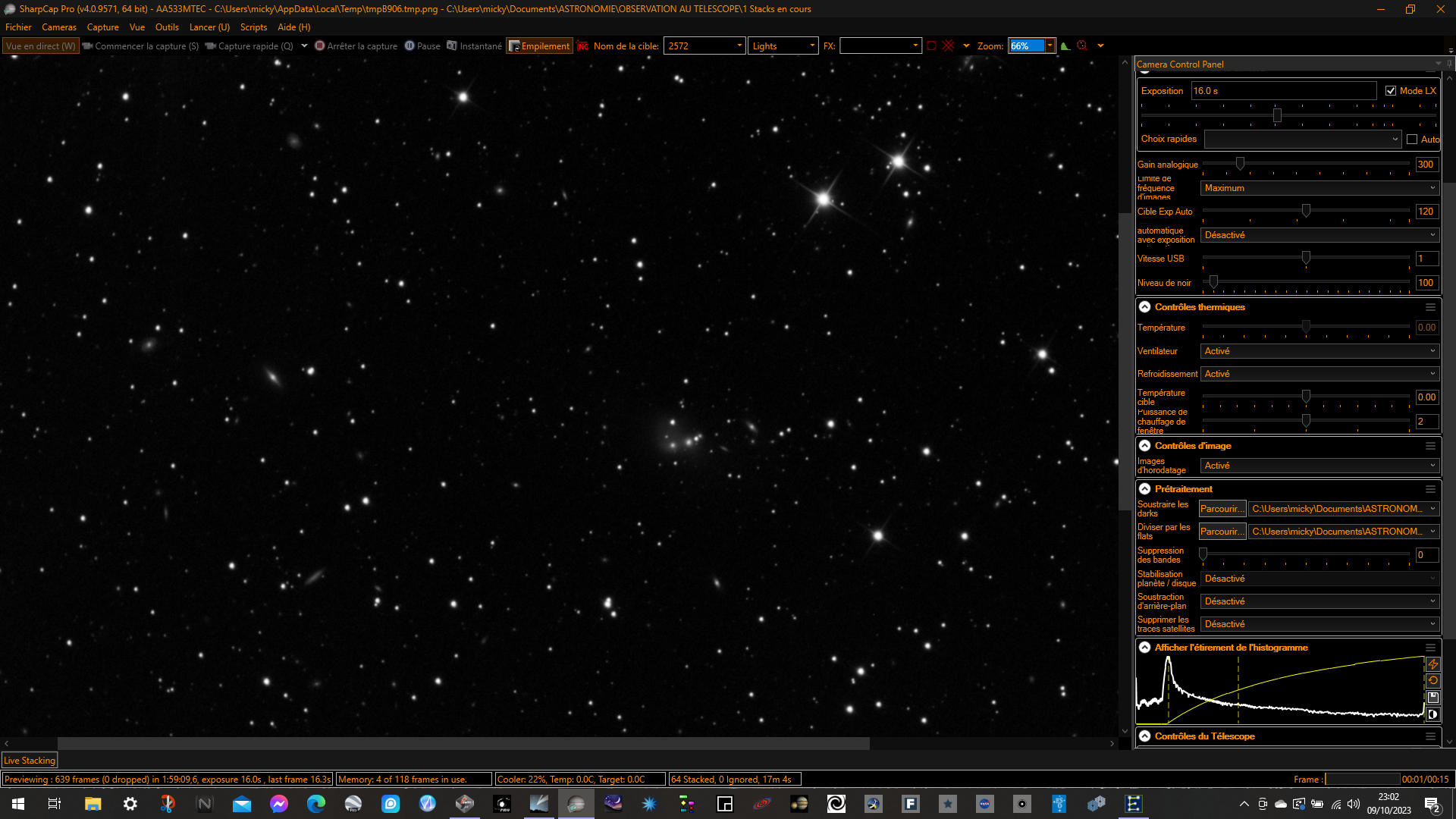Image resolution: width=1456 pixels, height=819 pixels.
Task: Enable the Auto exposure checkbox
Action: [1412, 140]
